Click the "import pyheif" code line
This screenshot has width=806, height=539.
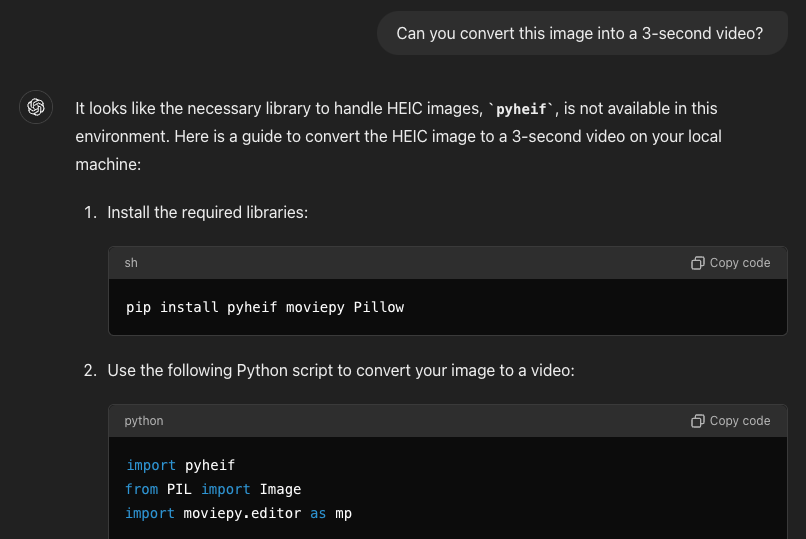coord(181,465)
